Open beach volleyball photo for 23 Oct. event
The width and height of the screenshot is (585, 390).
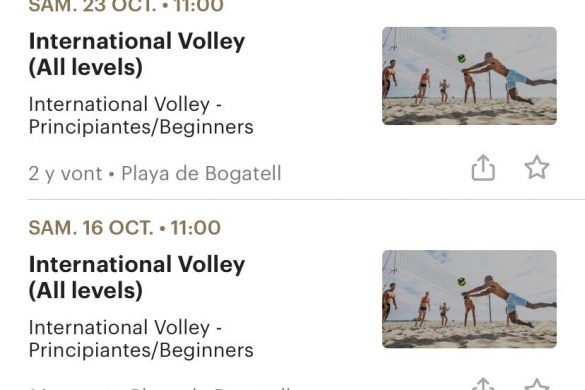click(469, 76)
